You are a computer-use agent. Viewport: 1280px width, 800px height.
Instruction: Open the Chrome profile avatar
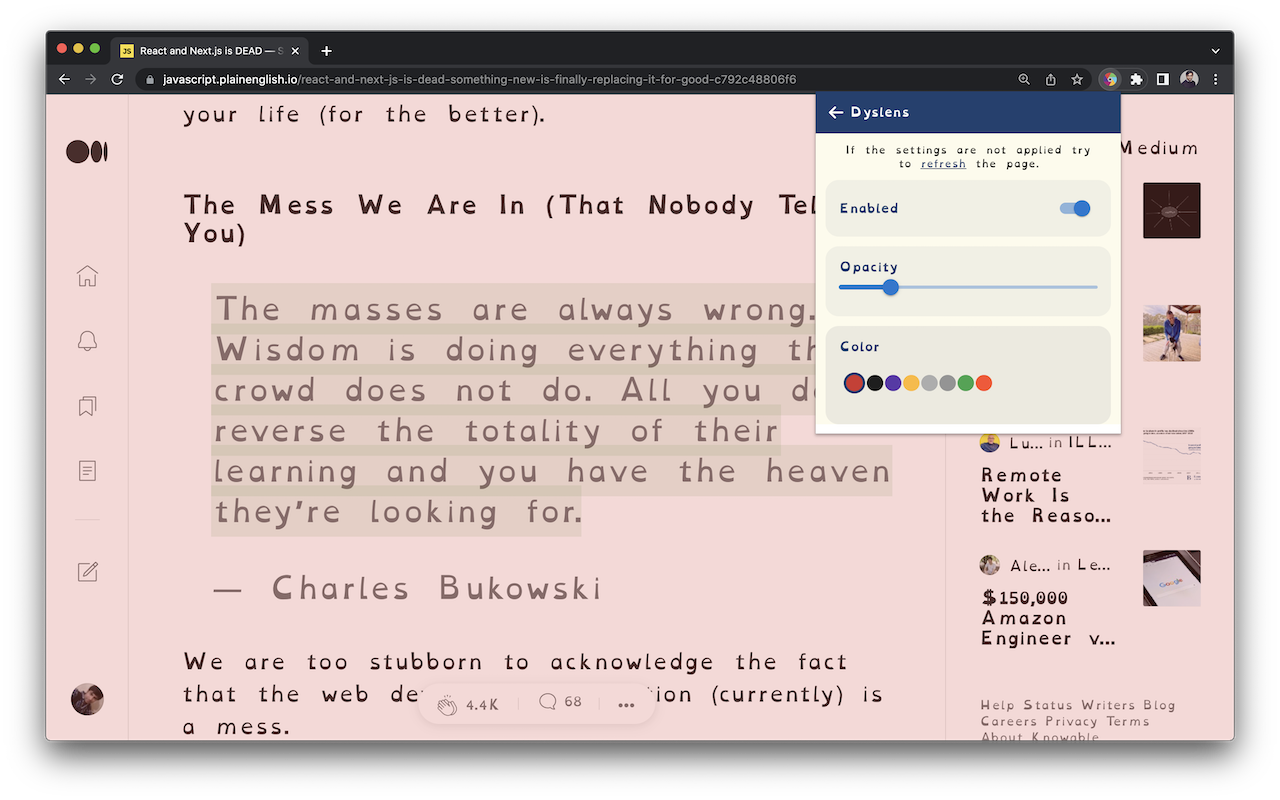(1189, 79)
